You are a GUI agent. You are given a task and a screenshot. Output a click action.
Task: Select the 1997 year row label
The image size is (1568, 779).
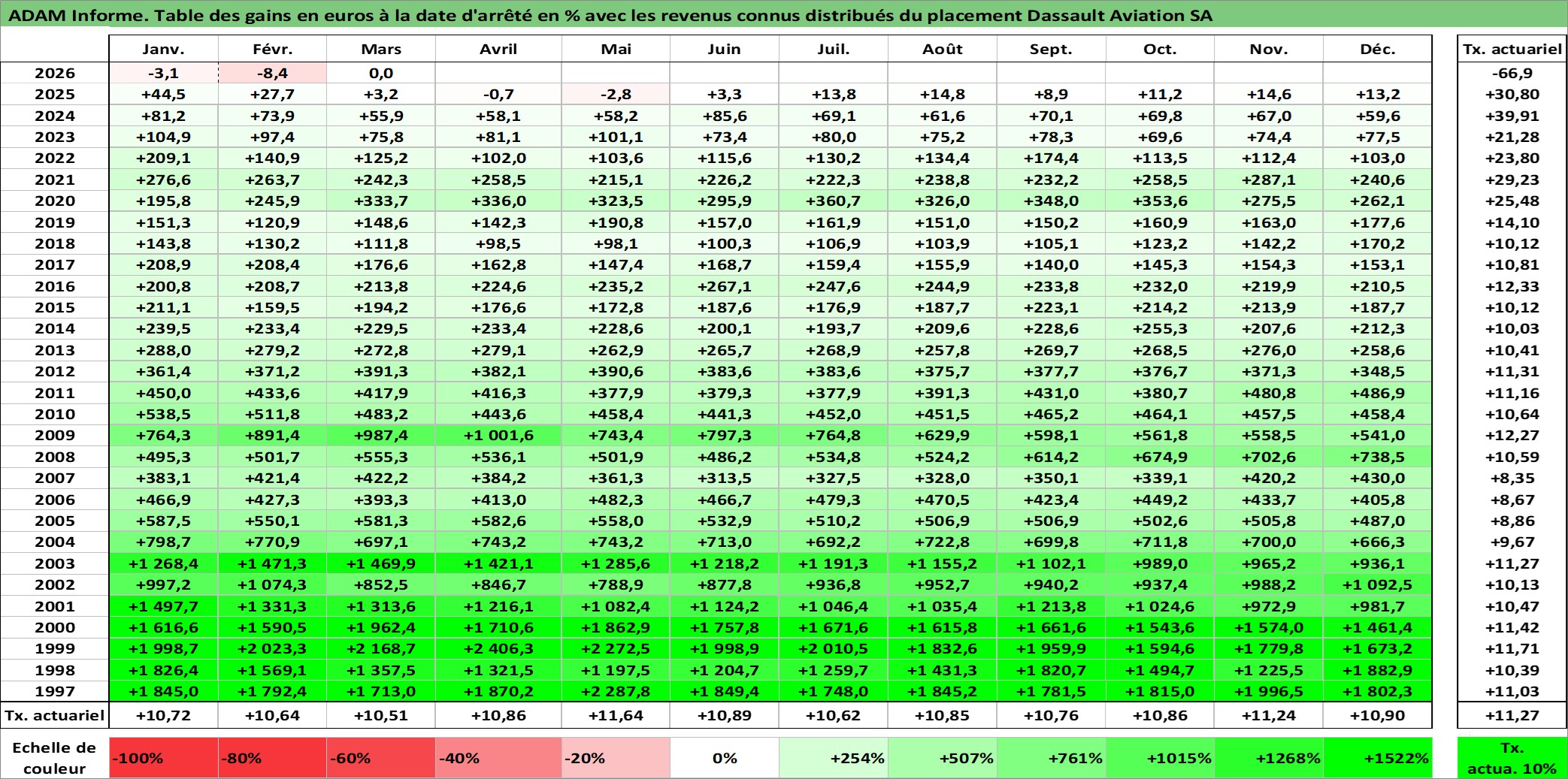[x=55, y=691]
